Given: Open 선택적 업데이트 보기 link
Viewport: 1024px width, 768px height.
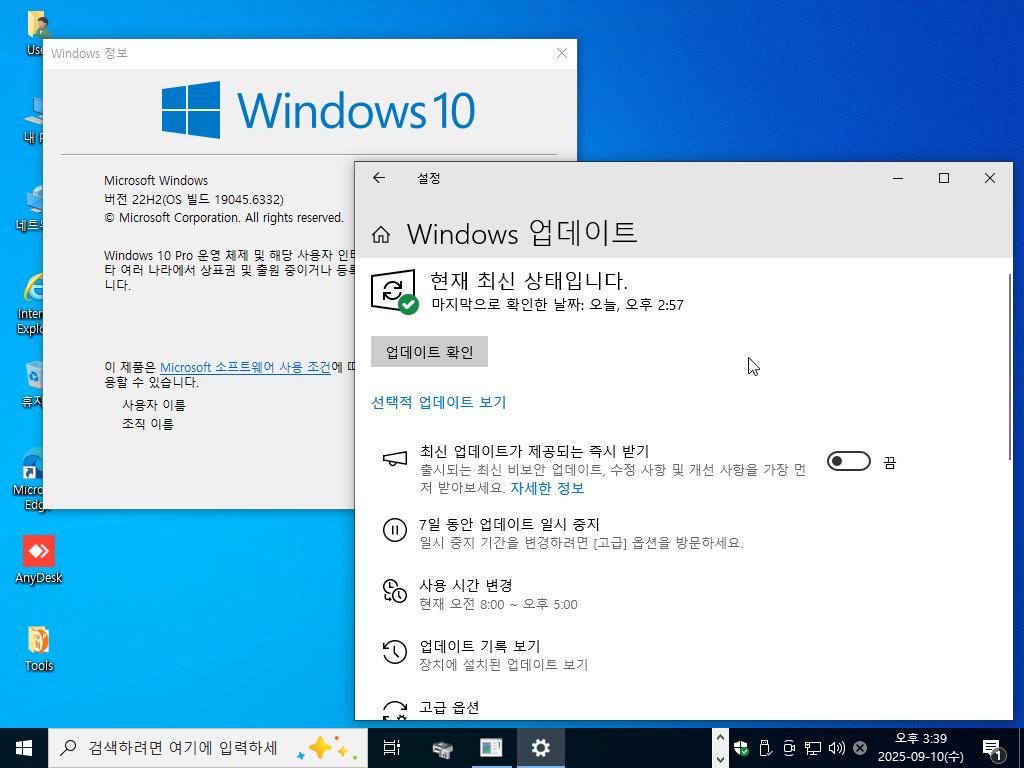Looking at the screenshot, I should 439,402.
